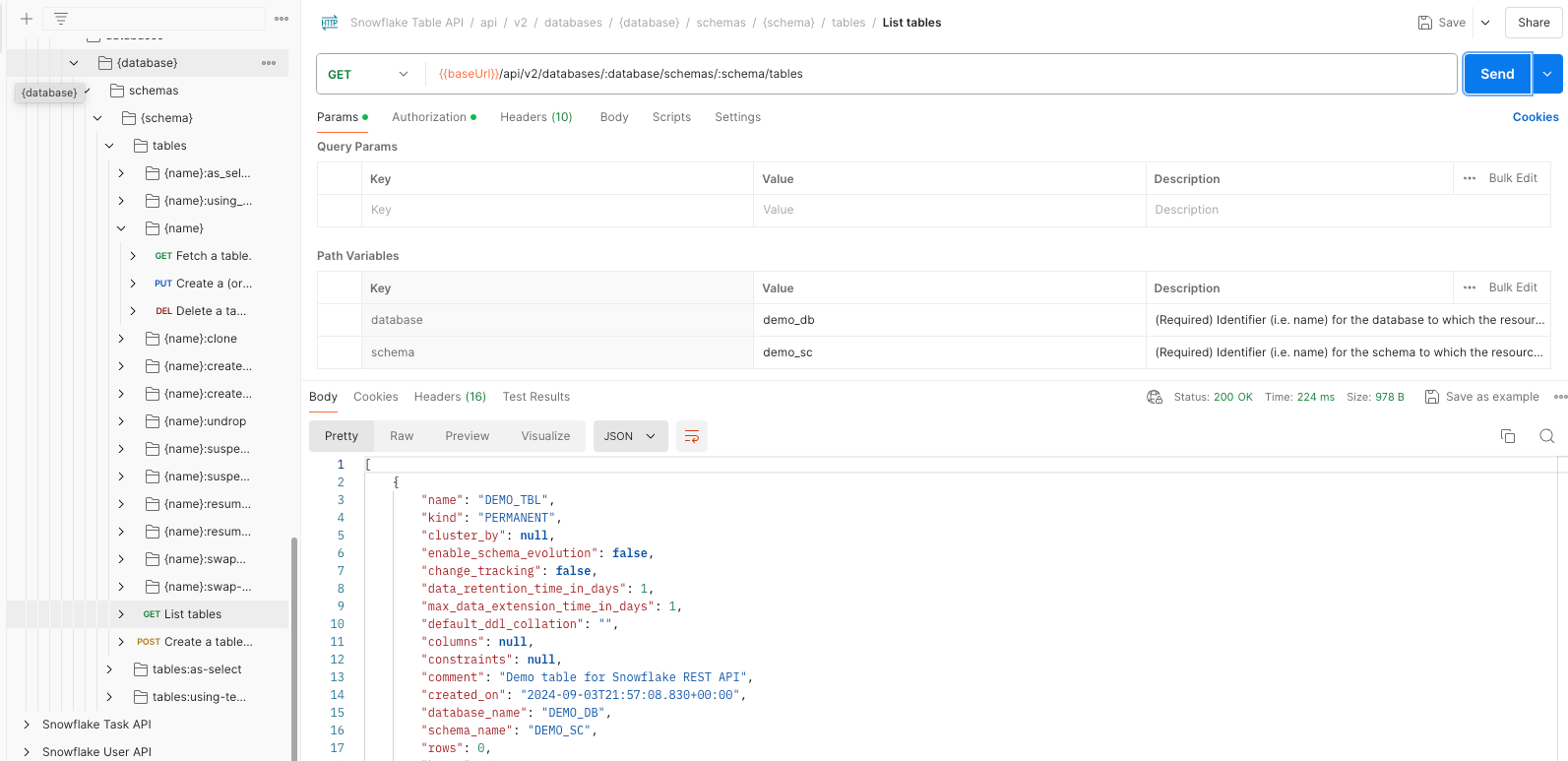This screenshot has width=1568, height=761.
Task: Switch to Headers (10) request tab
Action: [535, 117]
